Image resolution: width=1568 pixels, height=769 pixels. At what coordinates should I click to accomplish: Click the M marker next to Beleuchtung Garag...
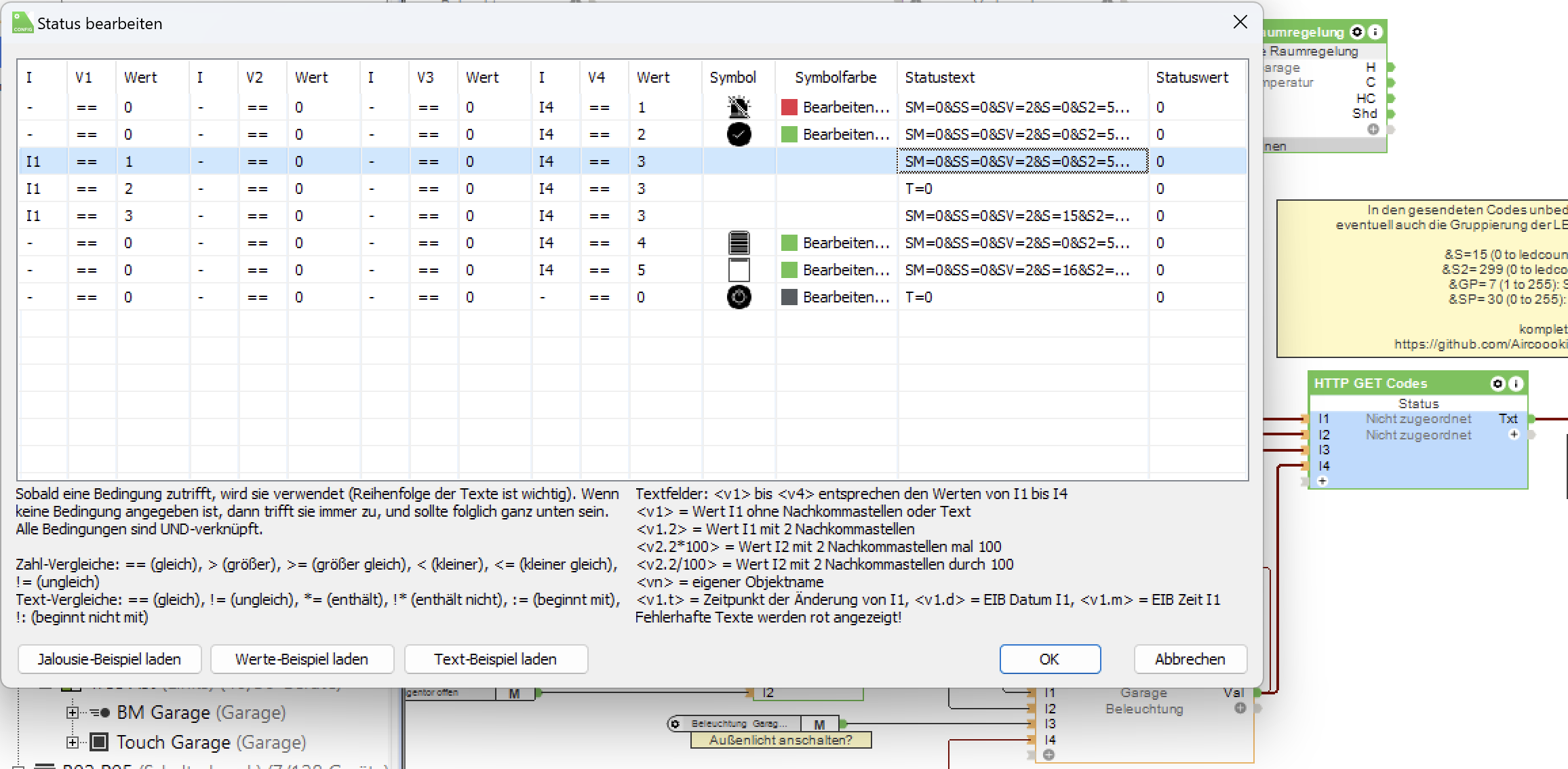click(819, 724)
